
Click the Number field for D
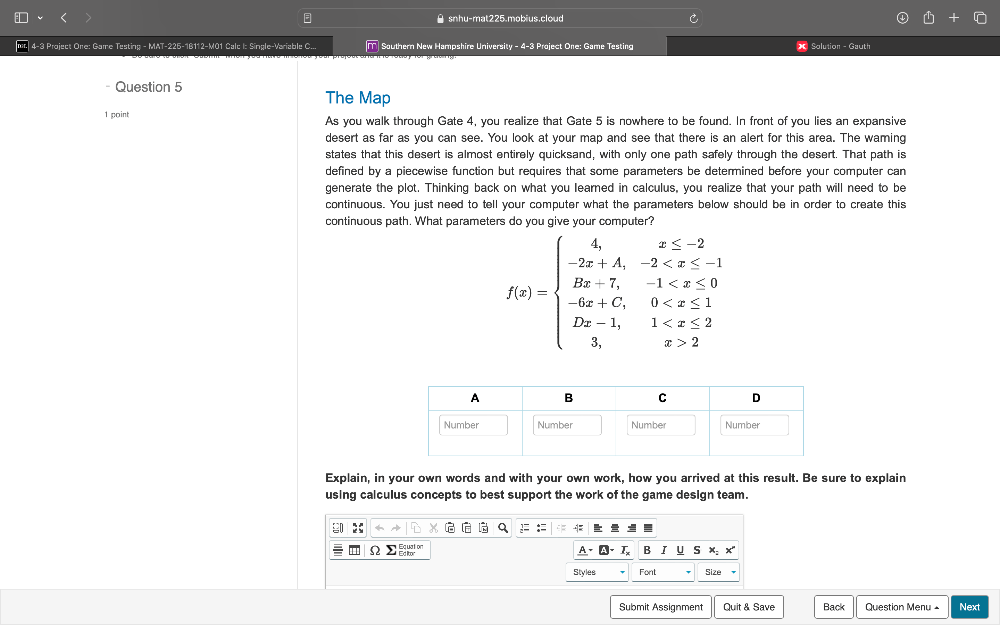point(754,425)
